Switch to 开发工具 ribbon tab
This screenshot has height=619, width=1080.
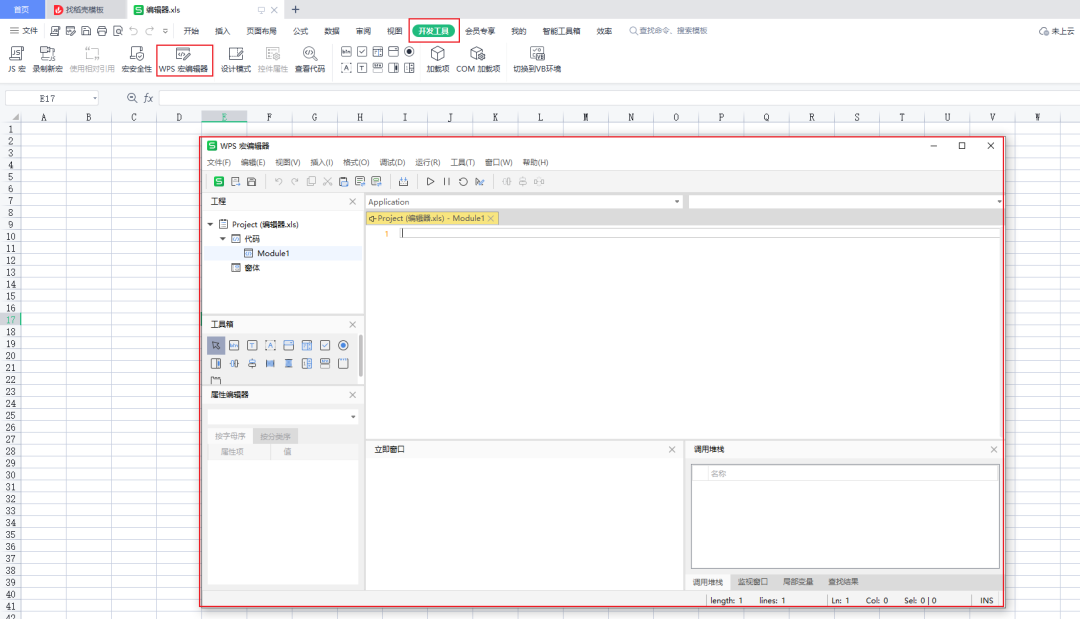(x=433, y=31)
